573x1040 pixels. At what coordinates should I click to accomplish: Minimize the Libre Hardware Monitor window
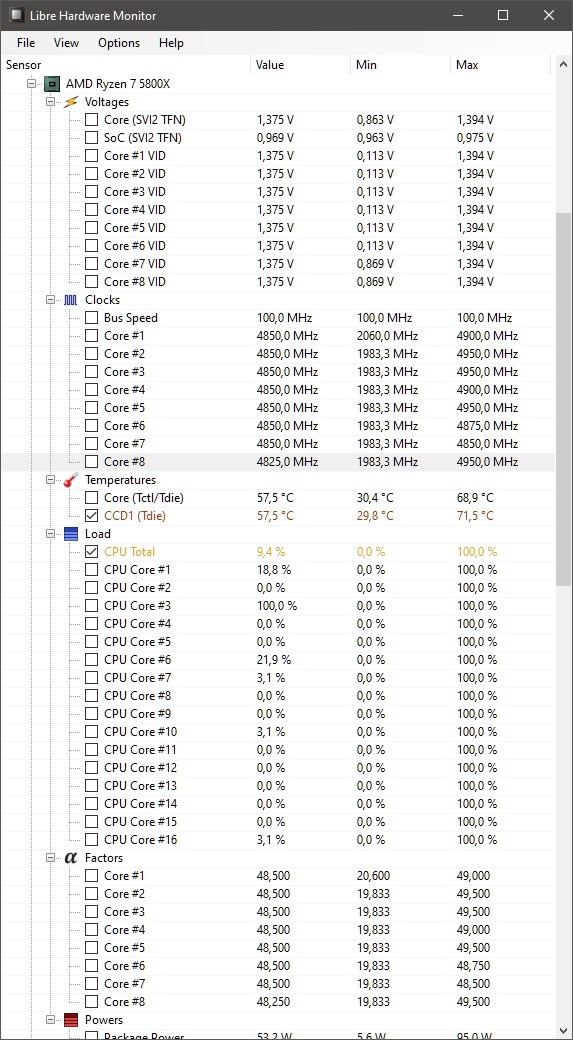click(458, 15)
